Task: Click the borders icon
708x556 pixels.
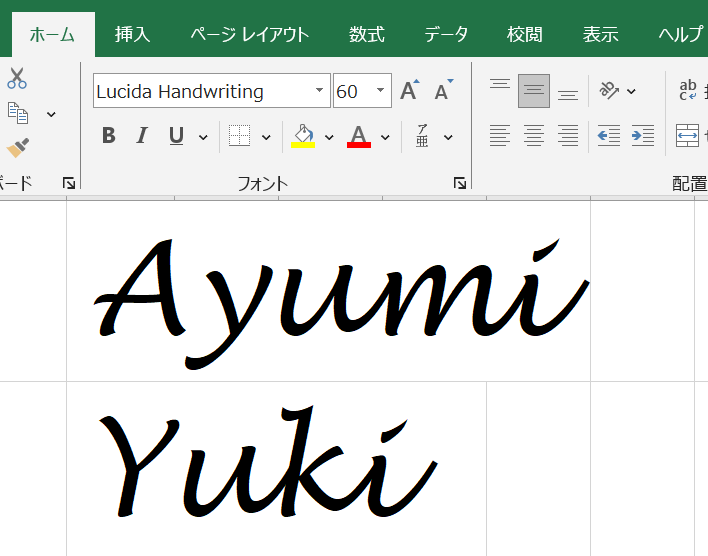Action: point(239,136)
